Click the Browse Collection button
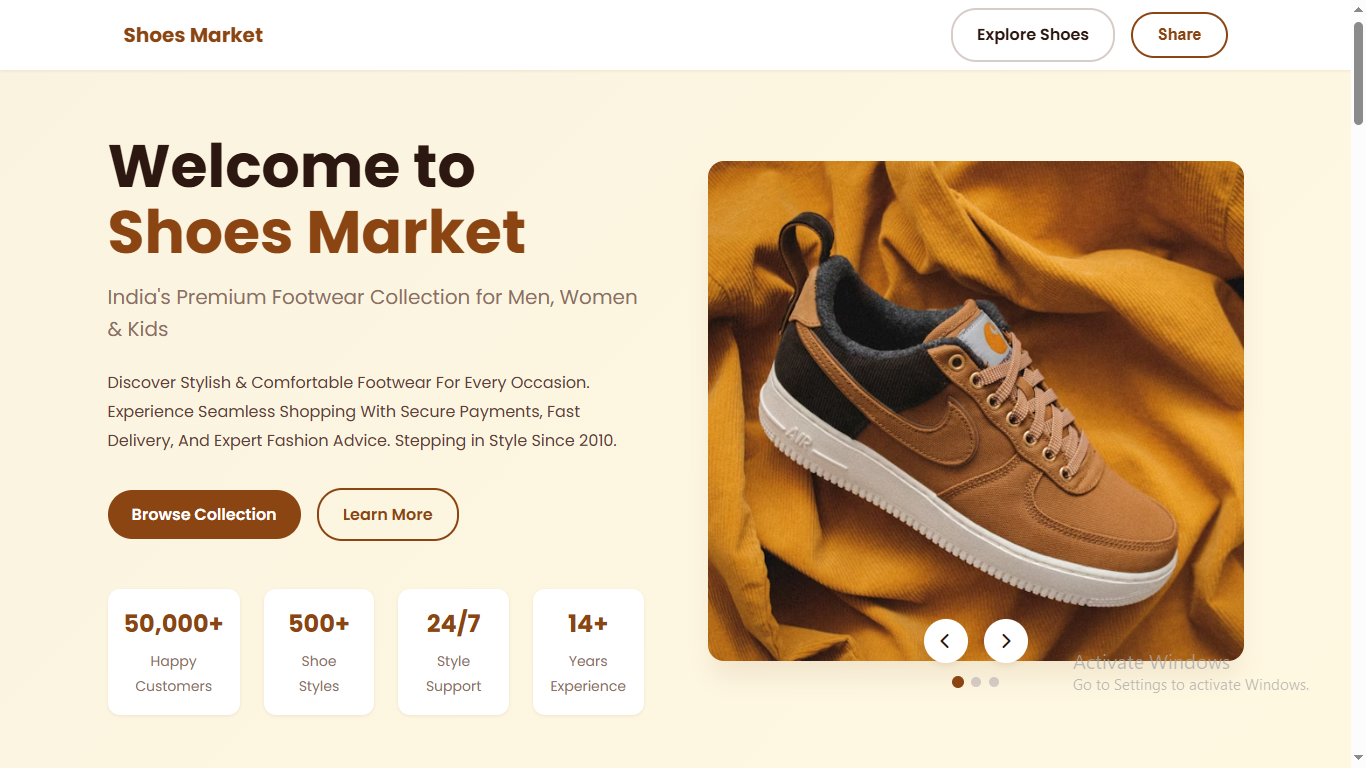This screenshot has height=768, width=1366. pyautogui.click(x=204, y=514)
